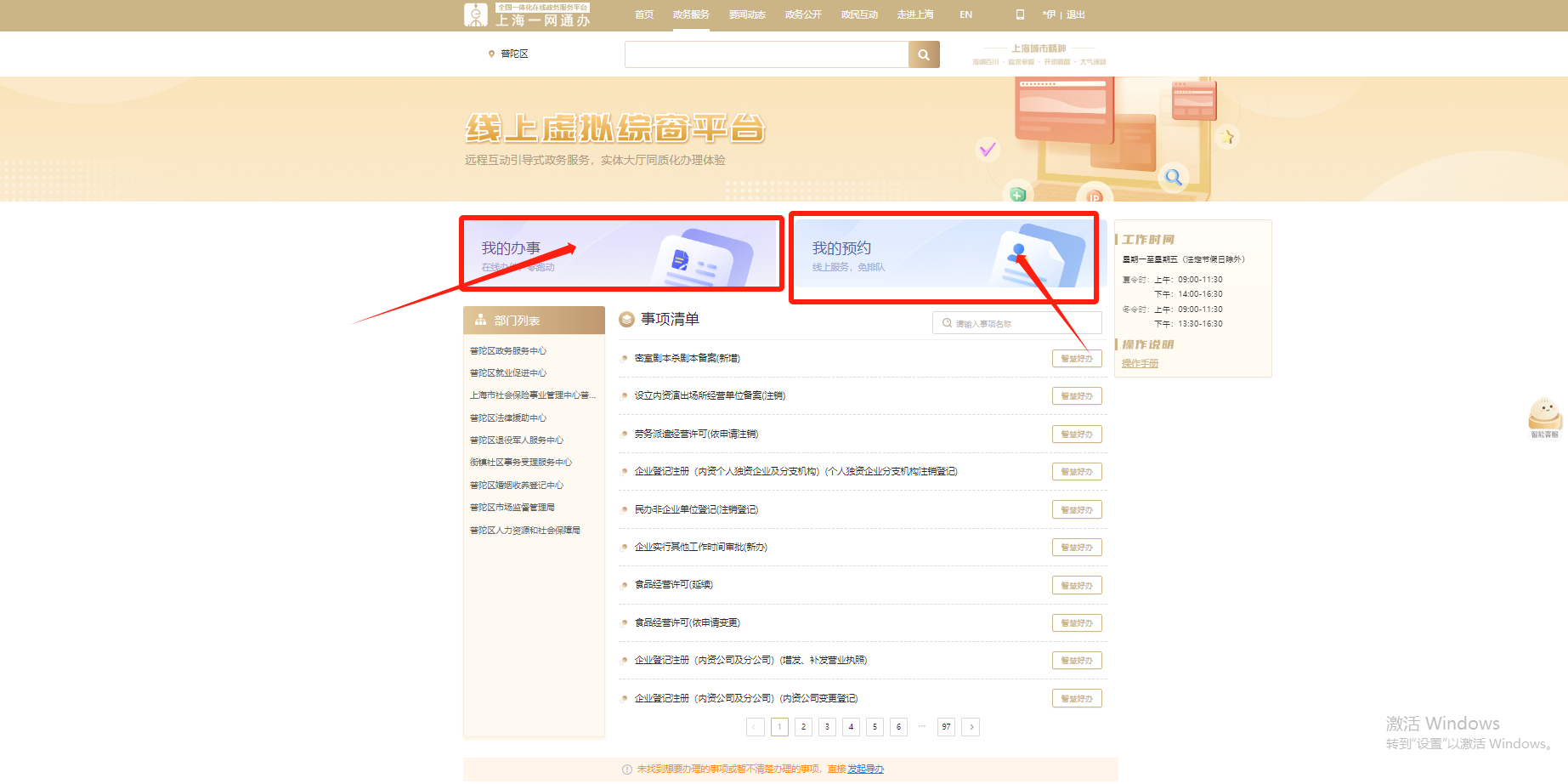Go to next page using right chevron
Image resolution: width=1568 pixels, height=784 pixels.
point(971,727)
